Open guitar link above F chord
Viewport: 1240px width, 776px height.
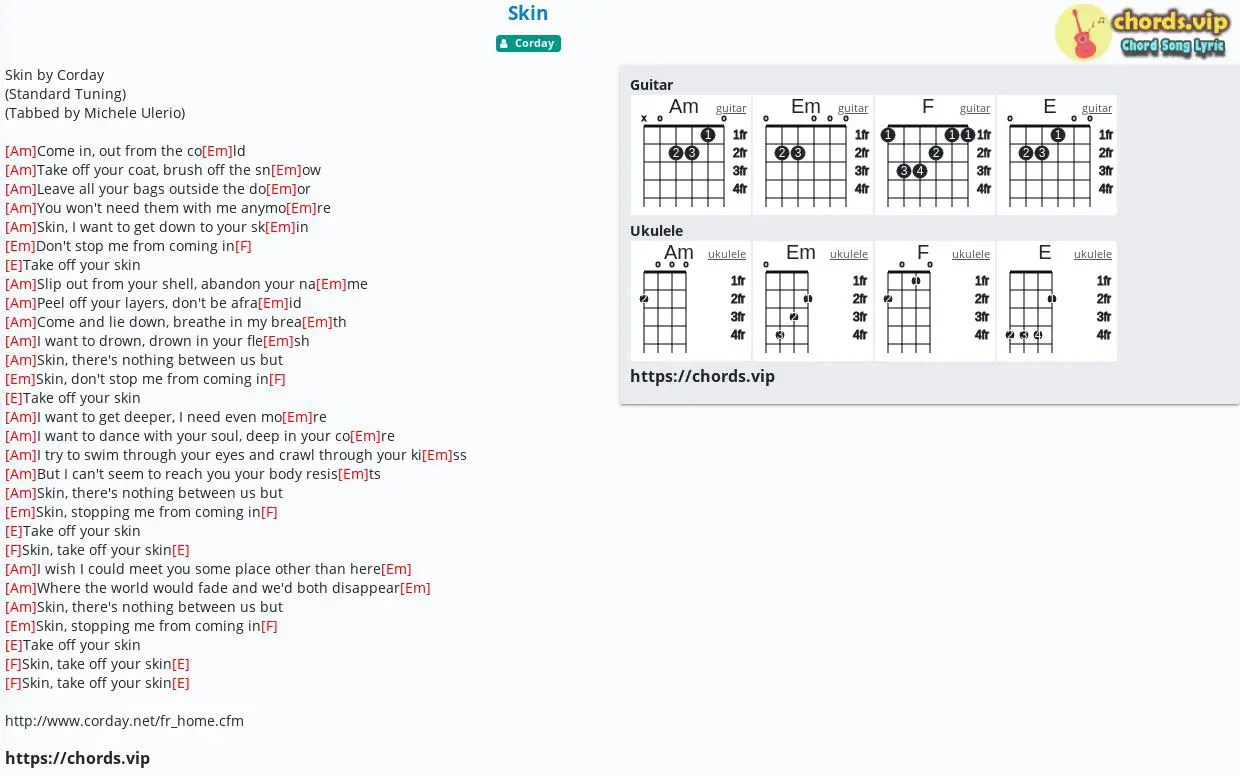(975, 108)
